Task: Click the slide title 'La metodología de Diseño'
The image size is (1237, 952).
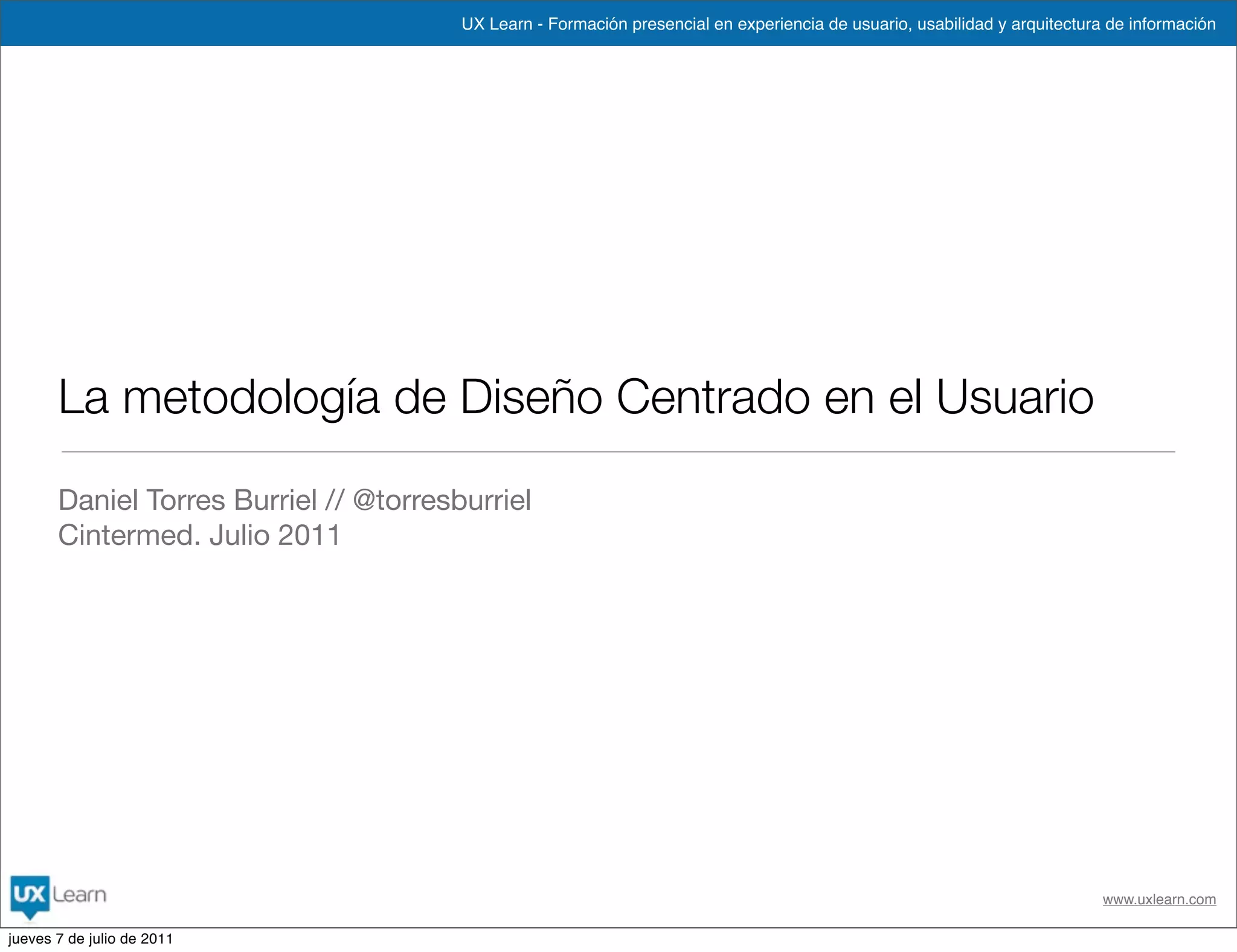Action: coord(330,397)
